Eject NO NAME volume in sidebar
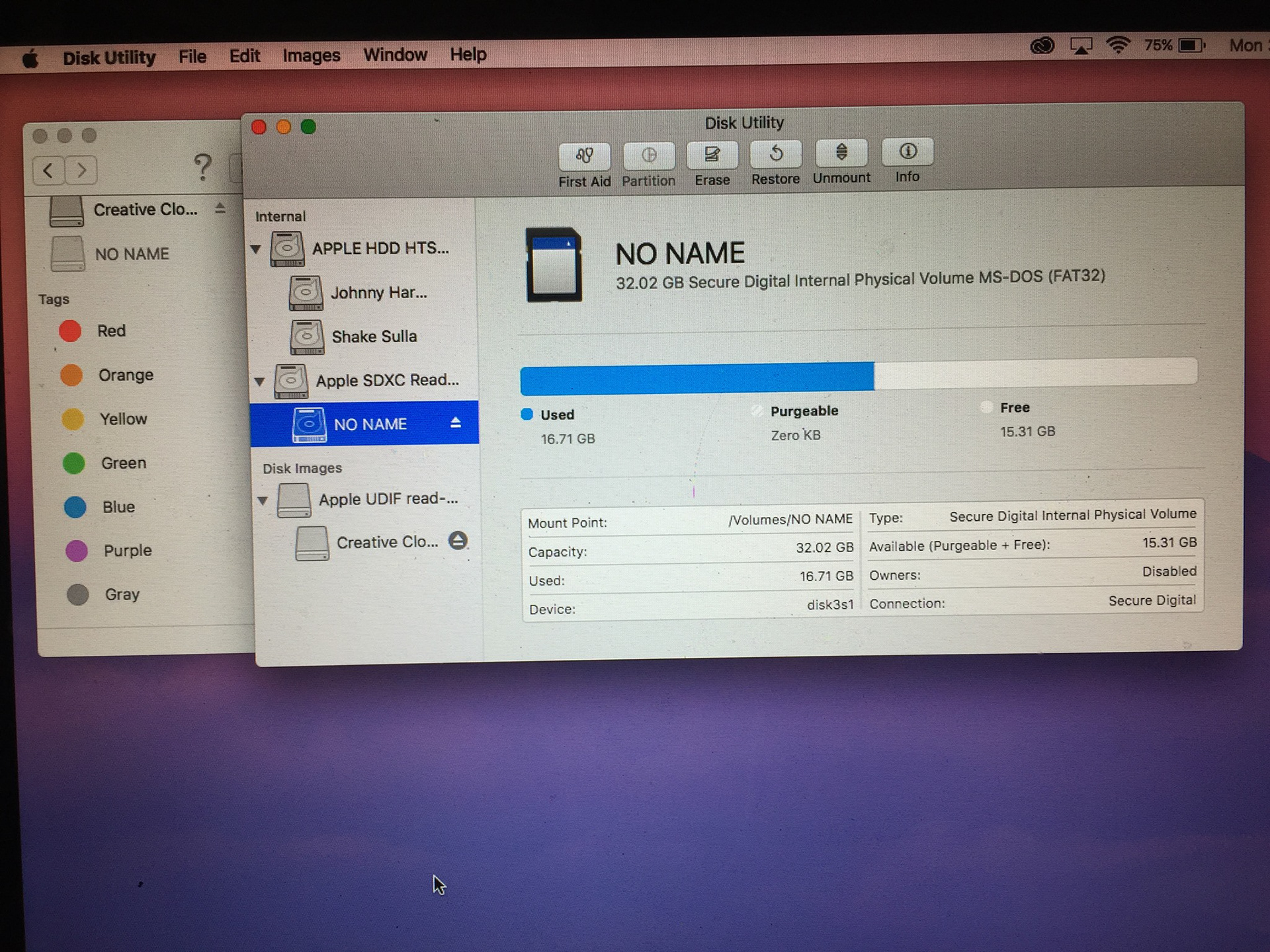 pos(456,423)
